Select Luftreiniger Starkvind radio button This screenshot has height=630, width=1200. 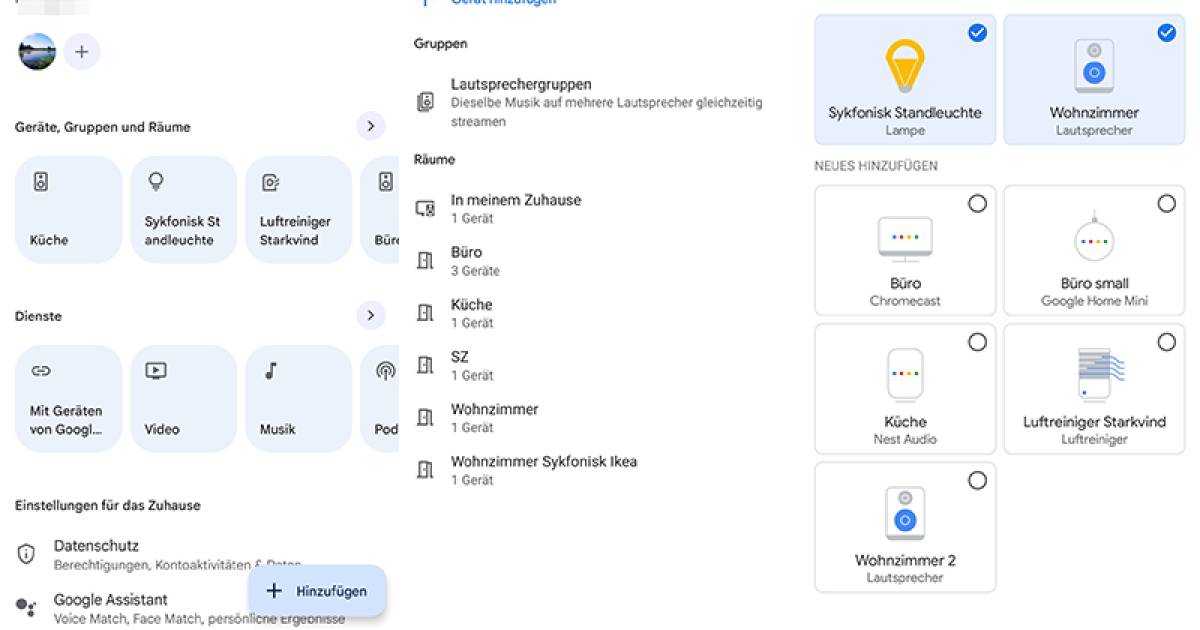coord(1166,342)
